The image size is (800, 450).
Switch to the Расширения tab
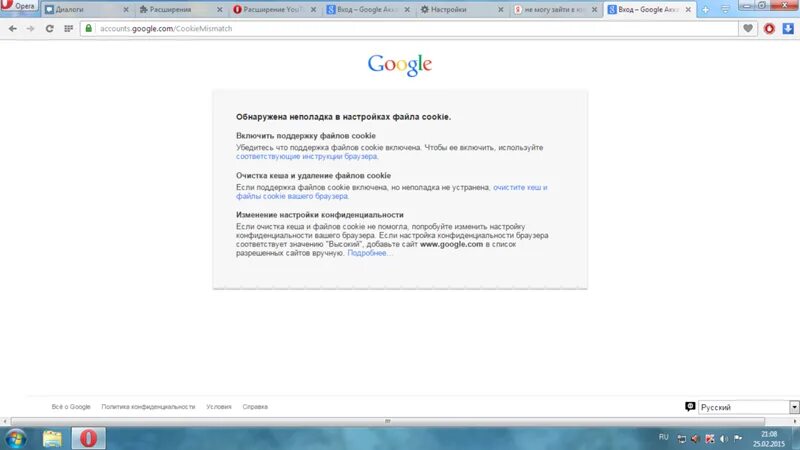pyautogui.click(x=180, y=9)
